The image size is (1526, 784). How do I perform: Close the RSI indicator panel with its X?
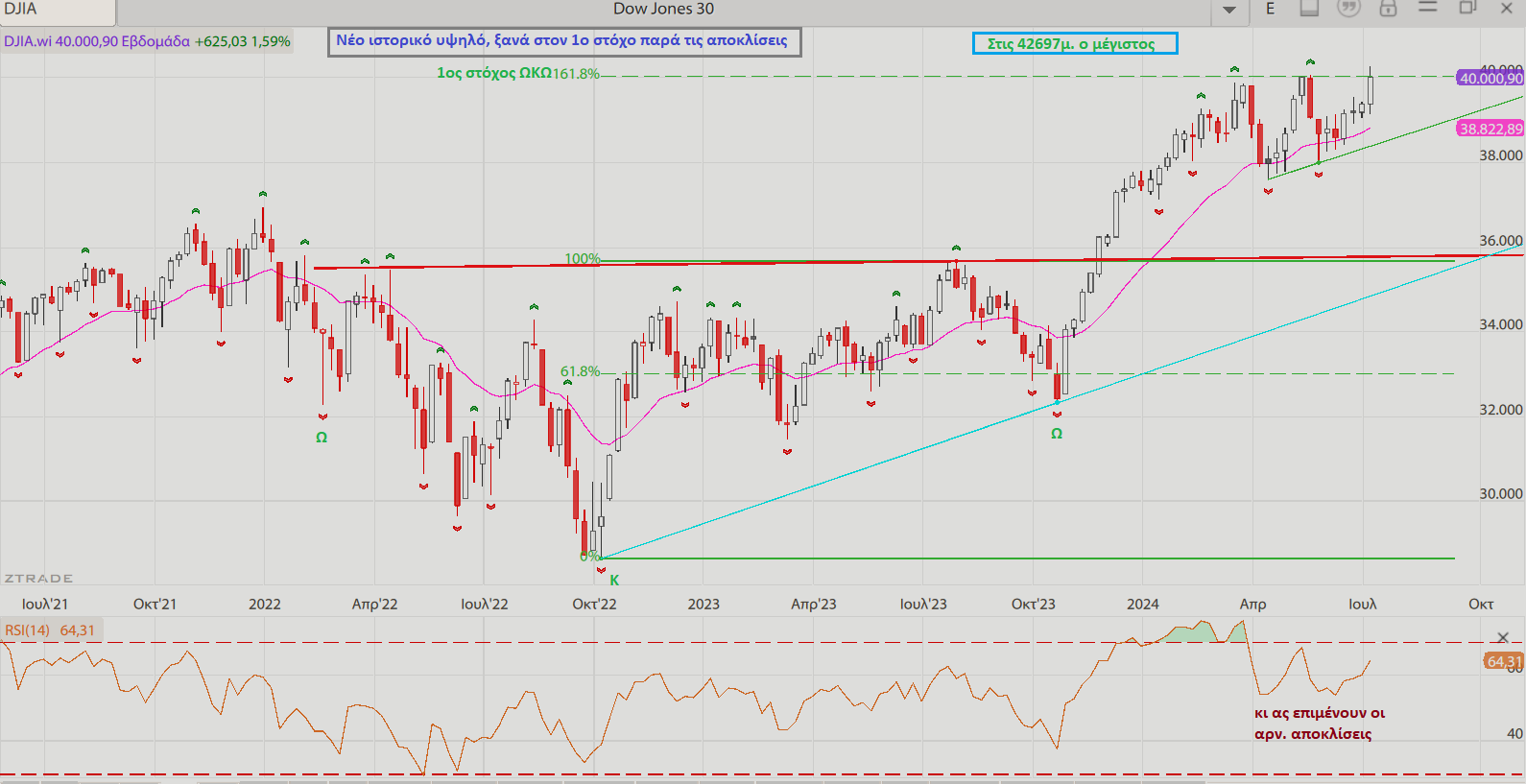pos(1503,638)
